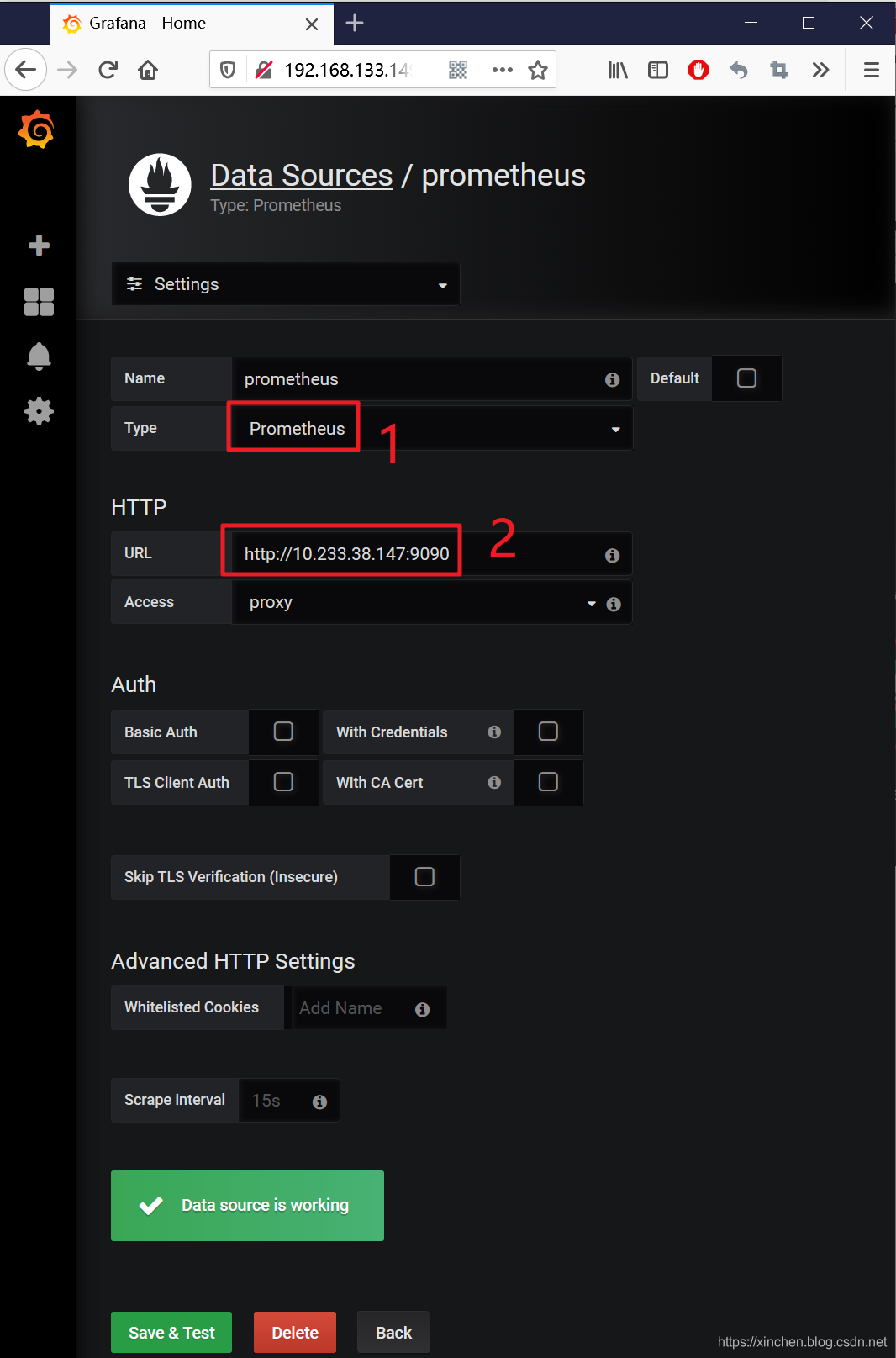
Task: Open the Dashboards grid icon in sidebar
Action: coord(39,302)
